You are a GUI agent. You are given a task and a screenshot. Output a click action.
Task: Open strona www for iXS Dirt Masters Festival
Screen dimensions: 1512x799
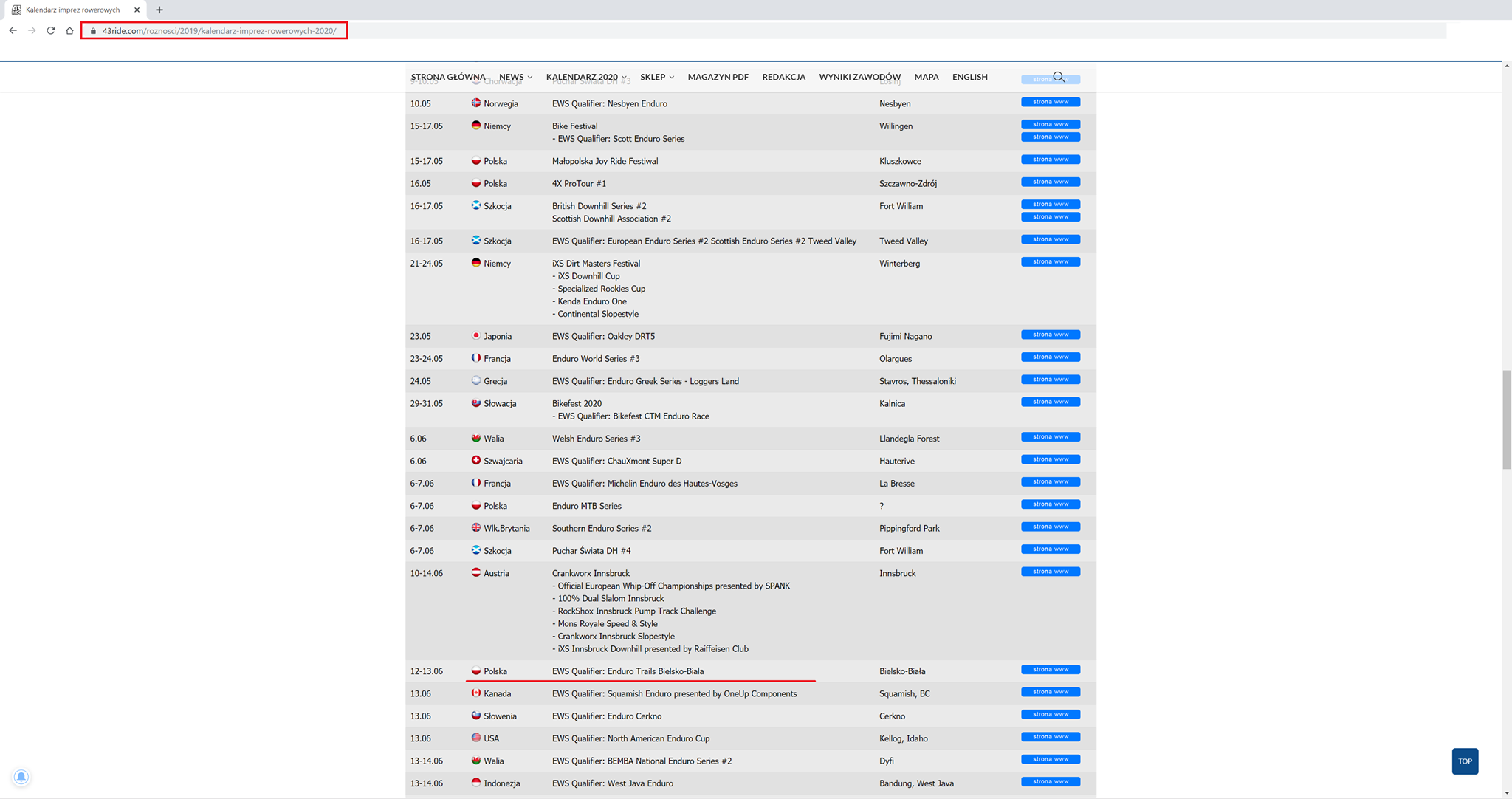(1051, 261)
